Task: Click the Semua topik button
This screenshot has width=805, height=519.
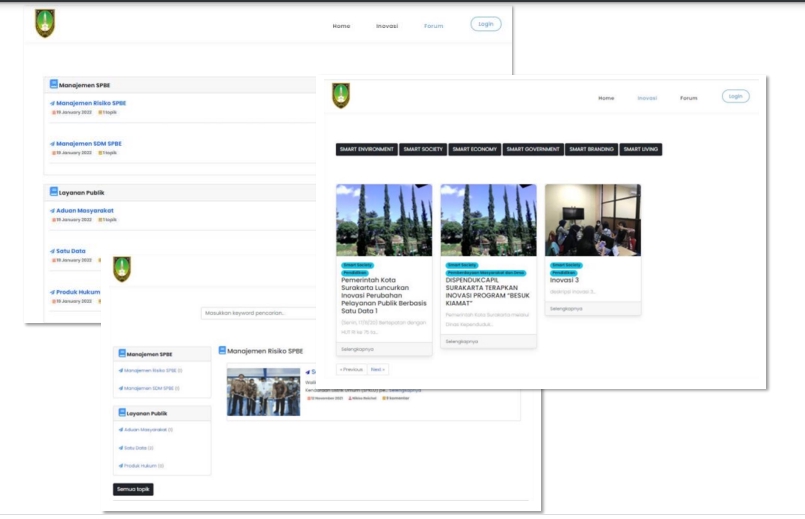Action: click(x=133, y=489)
